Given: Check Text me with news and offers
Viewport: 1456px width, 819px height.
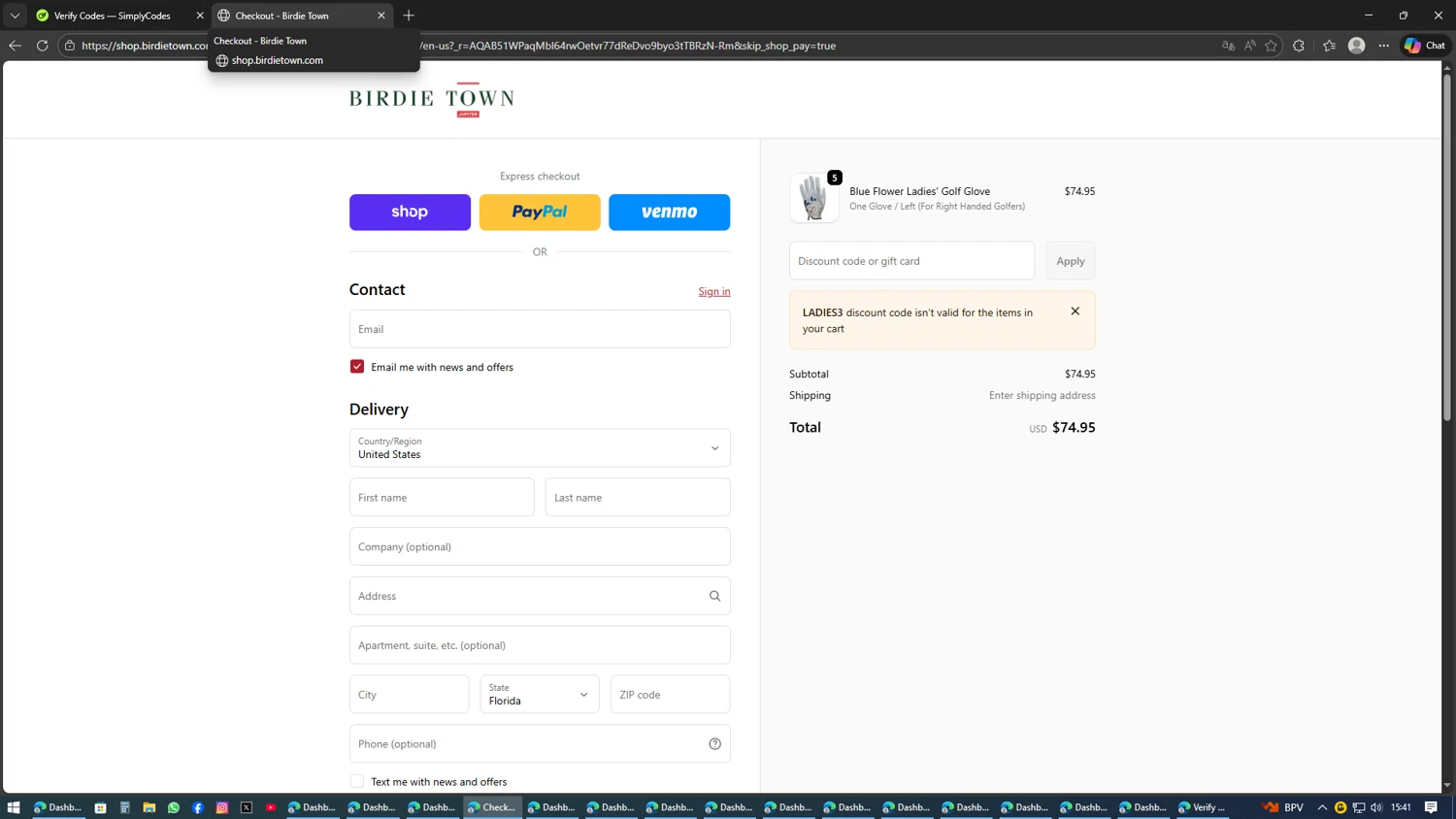Looking at the screenshot, I should coord(357,782).
